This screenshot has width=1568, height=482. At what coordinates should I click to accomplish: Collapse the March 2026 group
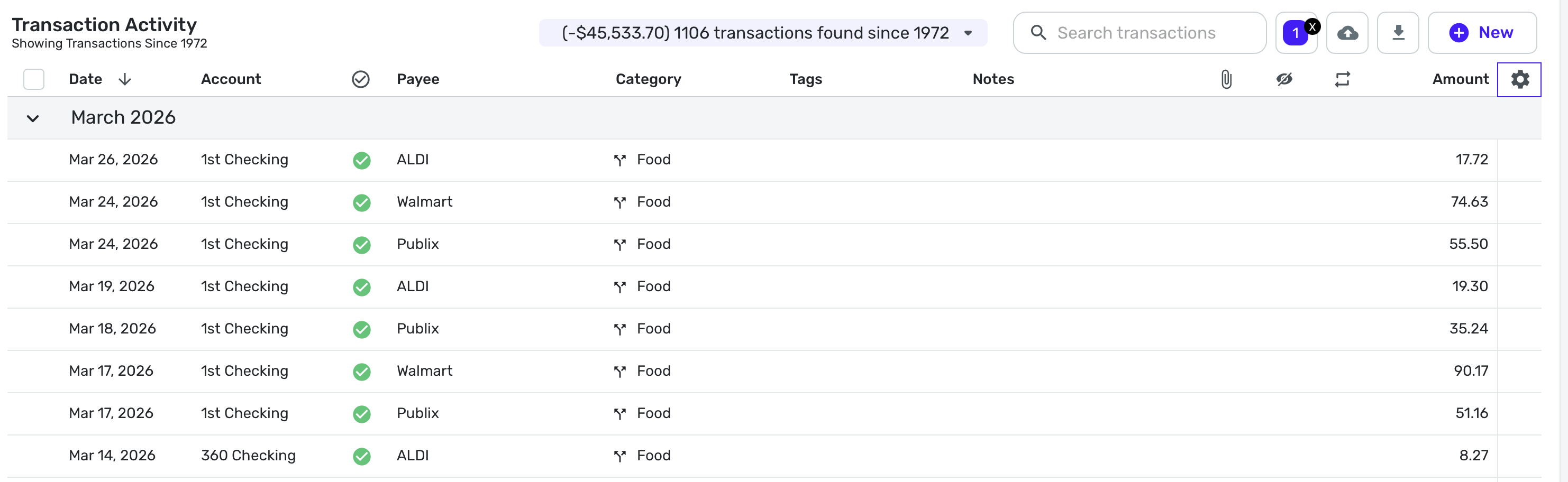(33, 118)
